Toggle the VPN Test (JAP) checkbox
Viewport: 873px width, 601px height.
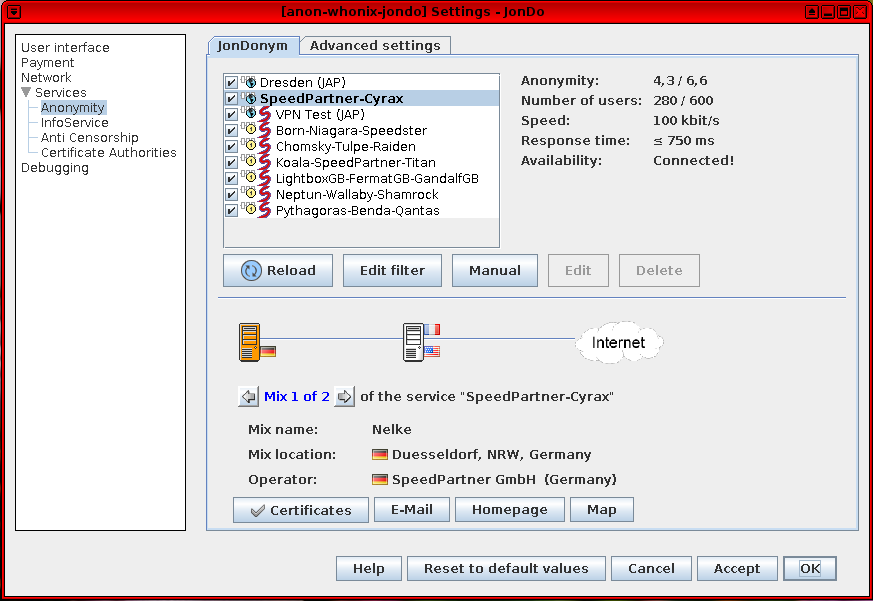pos(232,114)
